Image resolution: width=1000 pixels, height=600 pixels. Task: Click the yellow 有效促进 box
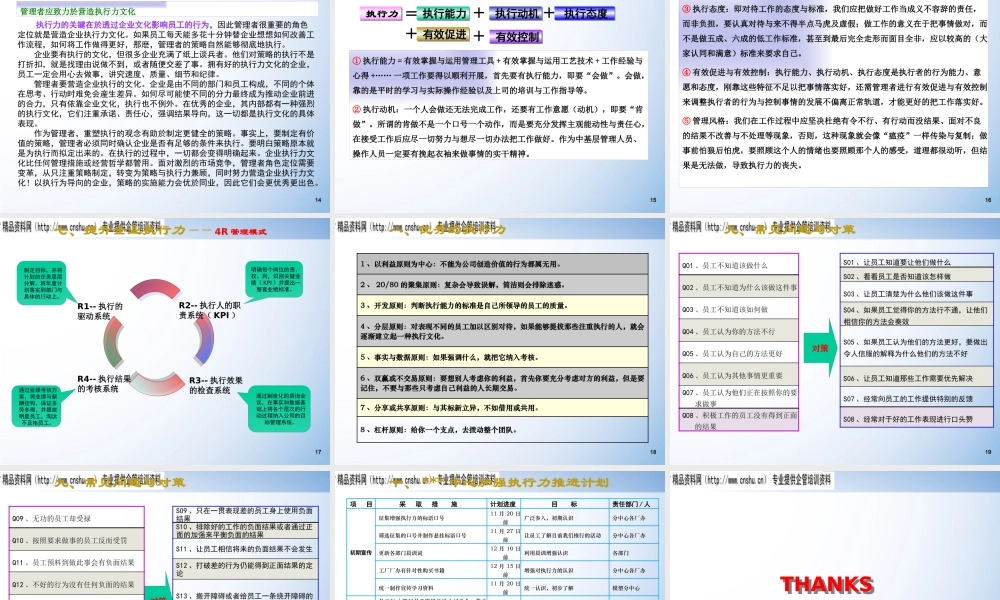[445, 34]
